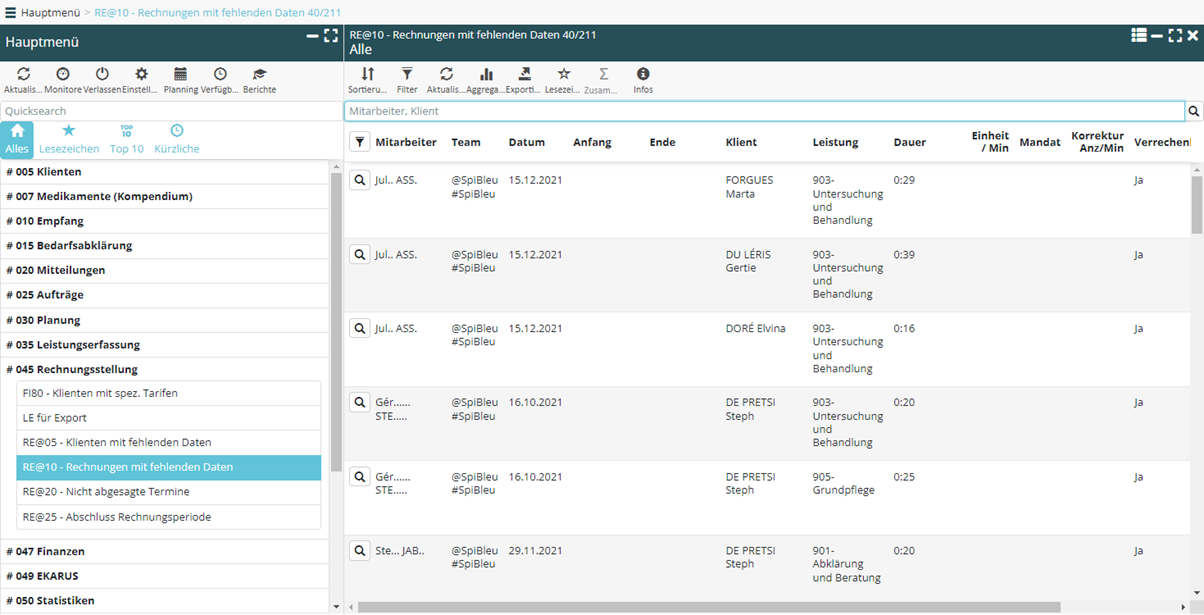Add a Lesezeichen with the star icon
The image size is (1204, 615).
pos(563,75)
